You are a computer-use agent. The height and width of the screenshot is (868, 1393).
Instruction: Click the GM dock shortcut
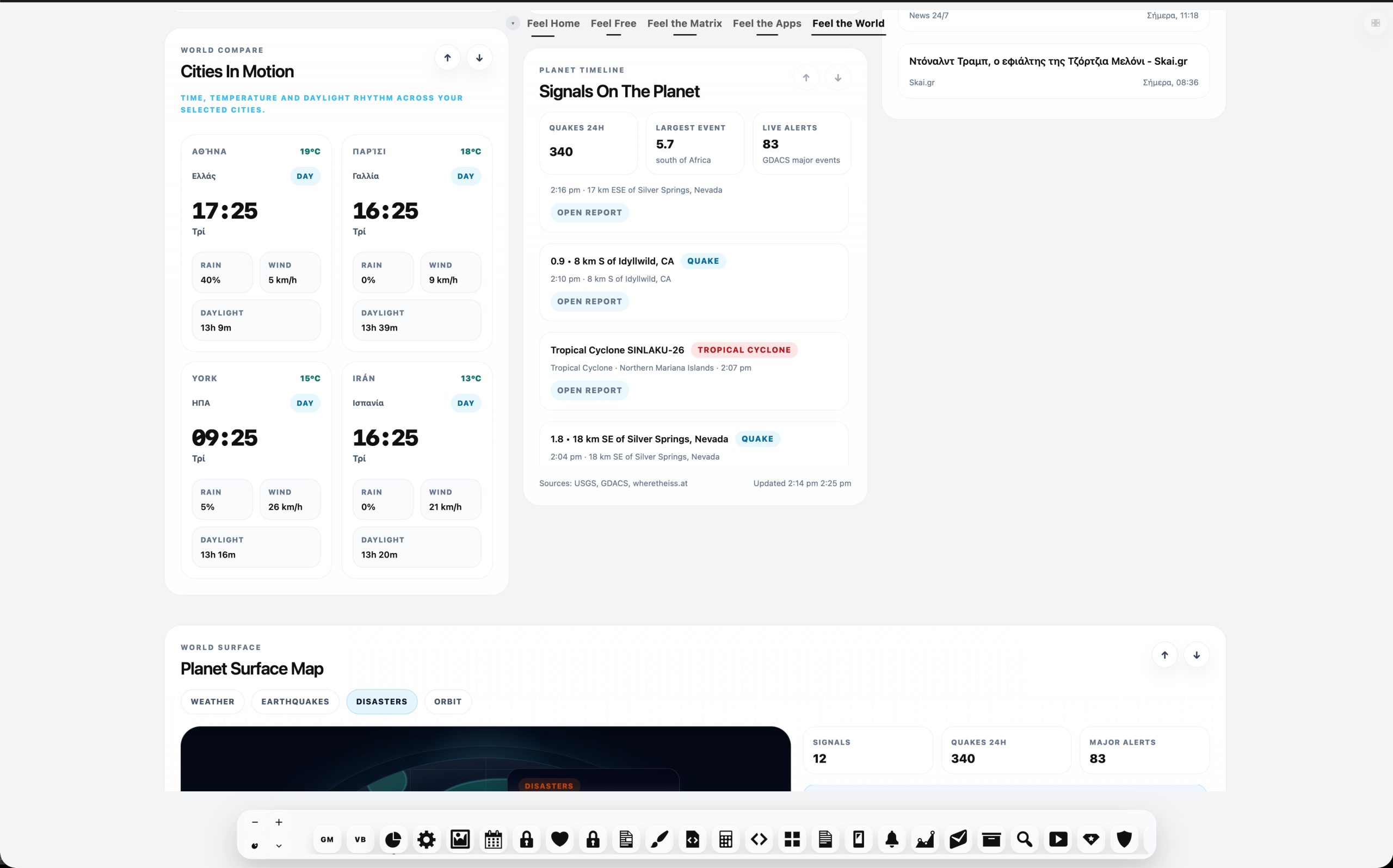(x=326, y=839)
